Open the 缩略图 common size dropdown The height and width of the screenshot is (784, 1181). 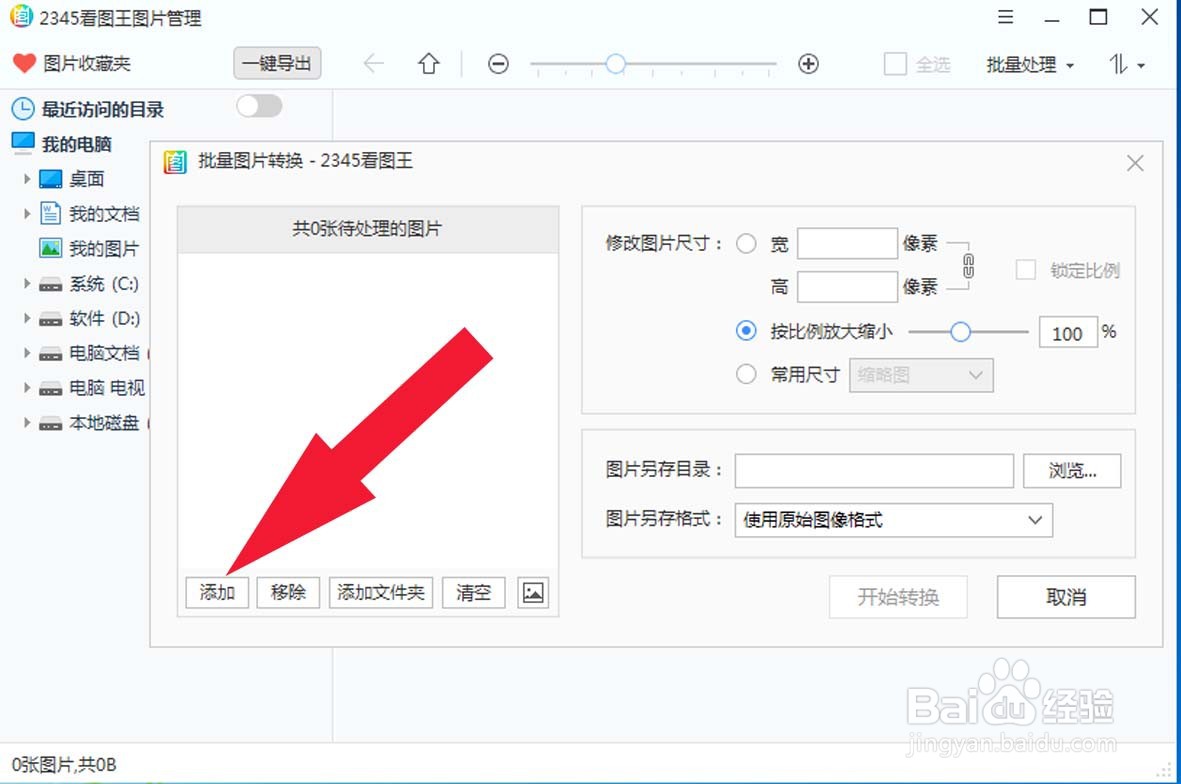click(x=921, y=375)
